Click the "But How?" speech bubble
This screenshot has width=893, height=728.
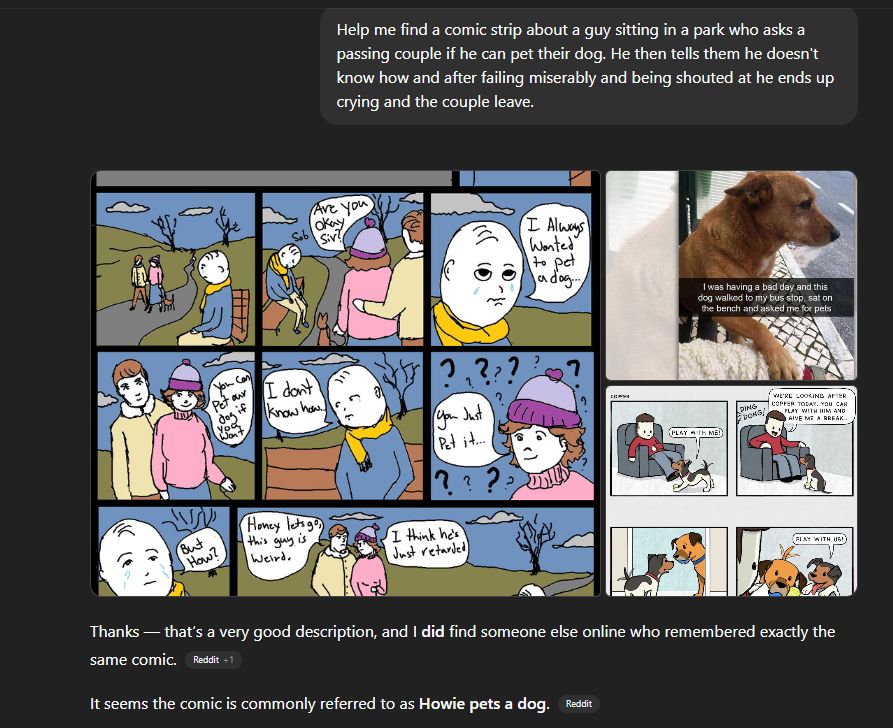click(200, 552)
